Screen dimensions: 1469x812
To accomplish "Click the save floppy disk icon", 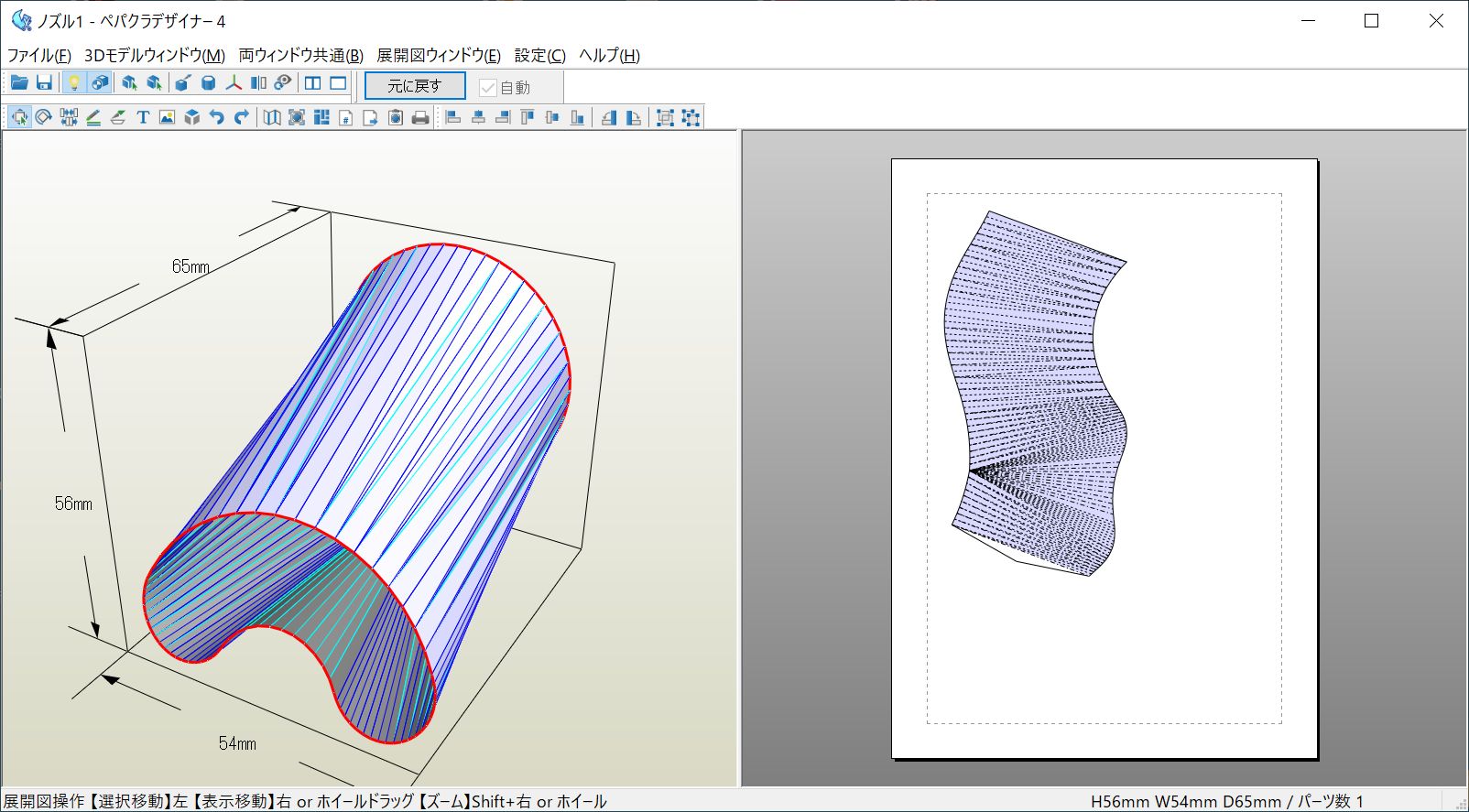I will click(x=44, y=83).
